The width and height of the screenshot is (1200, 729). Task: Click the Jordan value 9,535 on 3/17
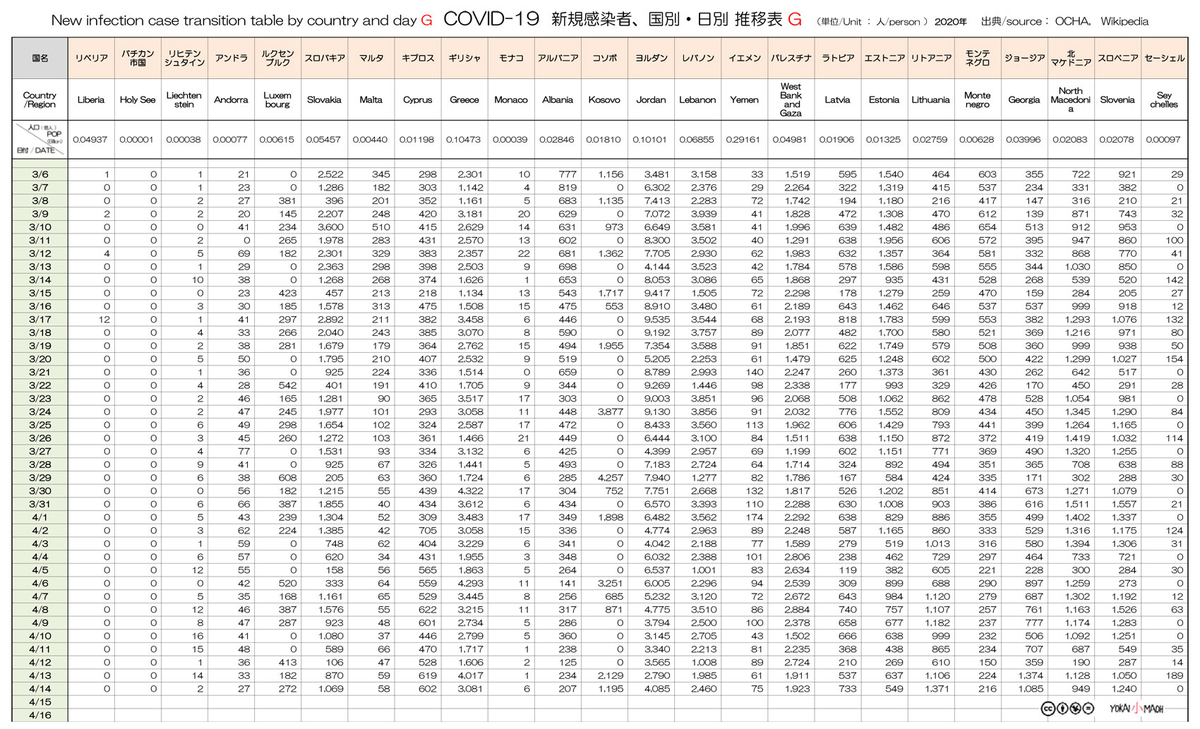point(656,319)
